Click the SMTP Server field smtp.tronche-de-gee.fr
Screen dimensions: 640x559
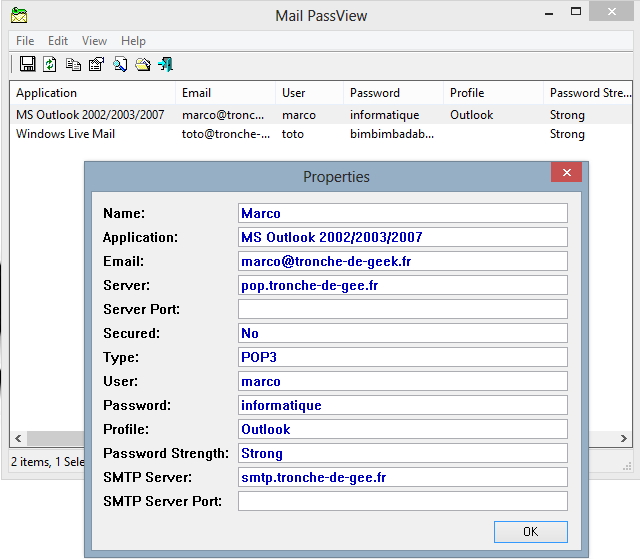coord(403,477)
